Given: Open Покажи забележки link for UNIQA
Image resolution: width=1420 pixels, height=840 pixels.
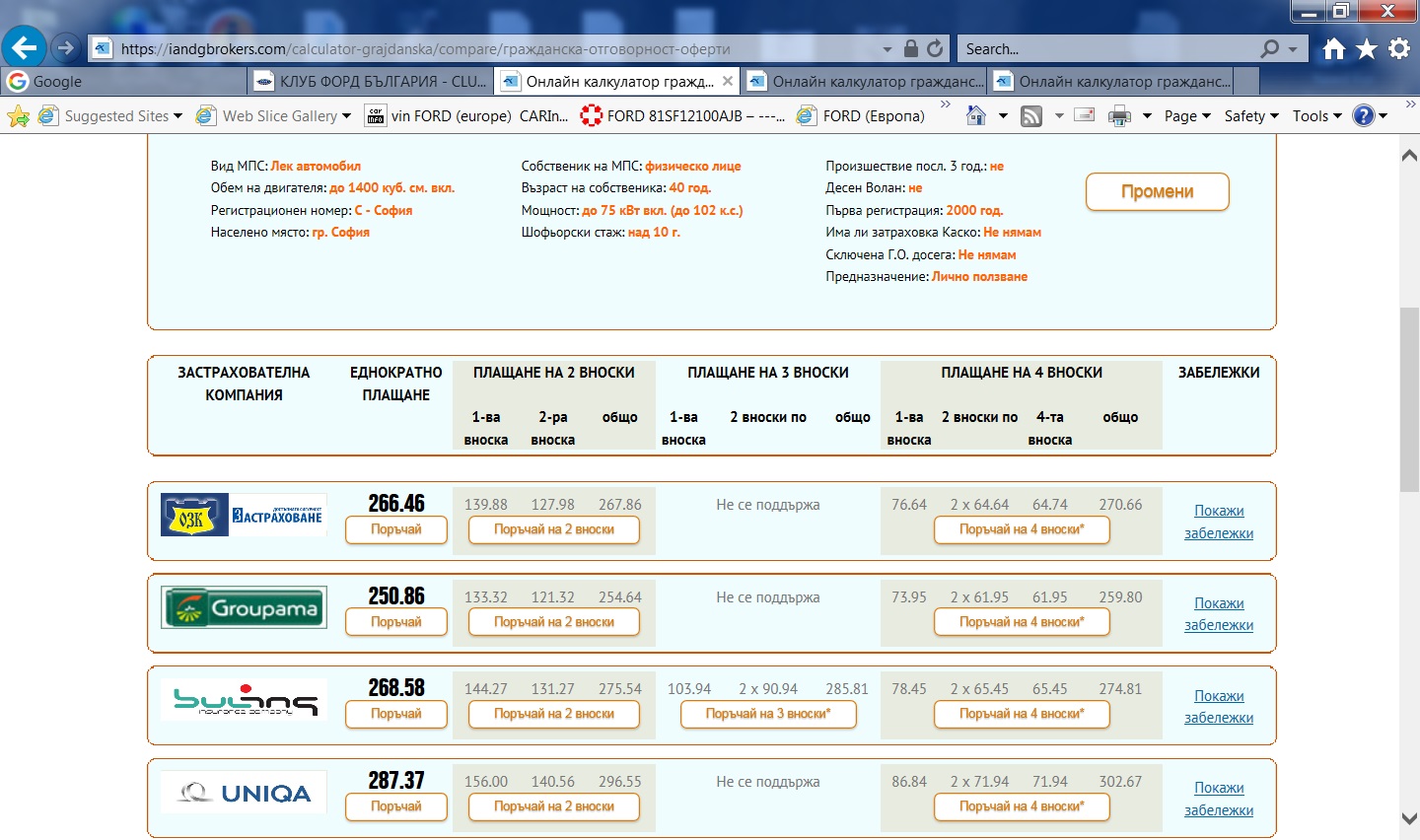Looking at the screenshot, I should point(1218,799).
